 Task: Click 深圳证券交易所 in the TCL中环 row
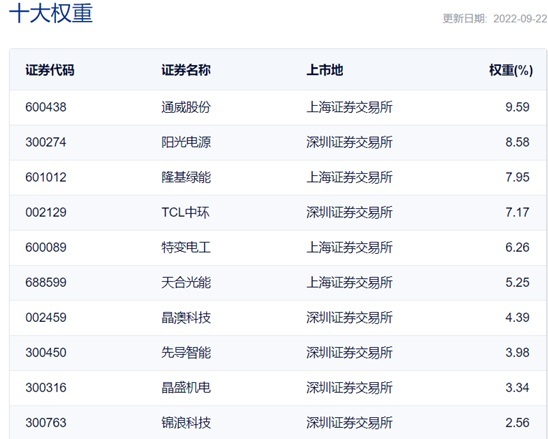[x=349, y=212]
